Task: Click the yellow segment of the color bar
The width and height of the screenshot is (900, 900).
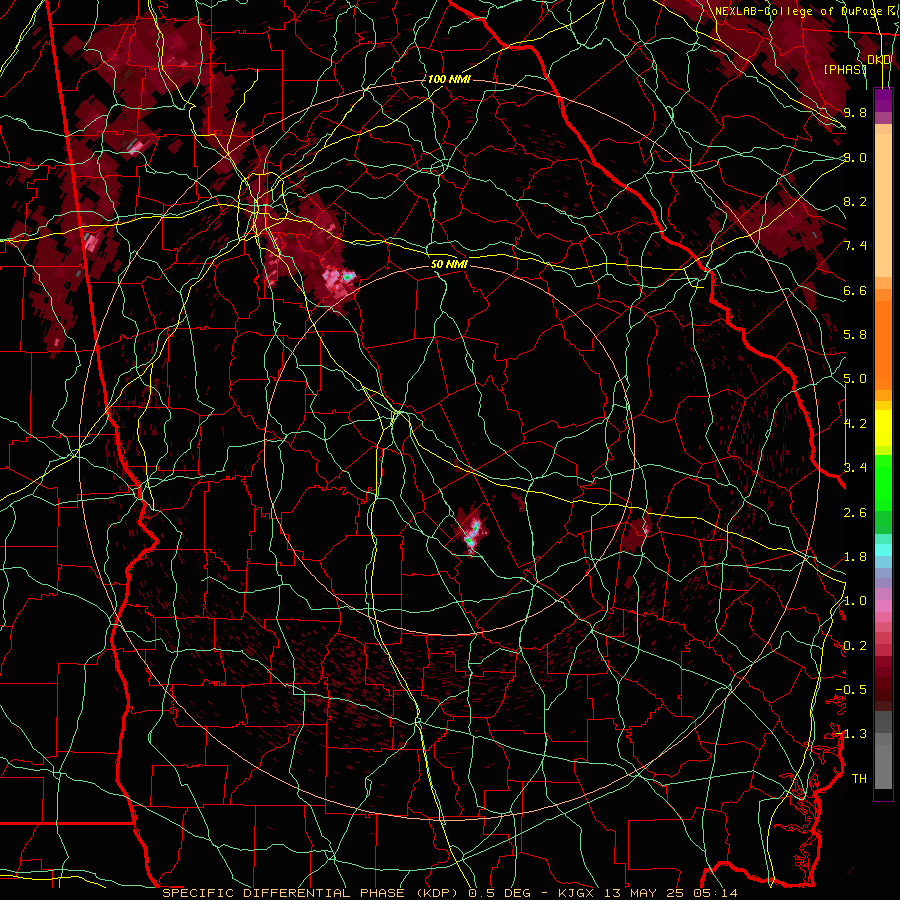Action: tap(883, 428)
